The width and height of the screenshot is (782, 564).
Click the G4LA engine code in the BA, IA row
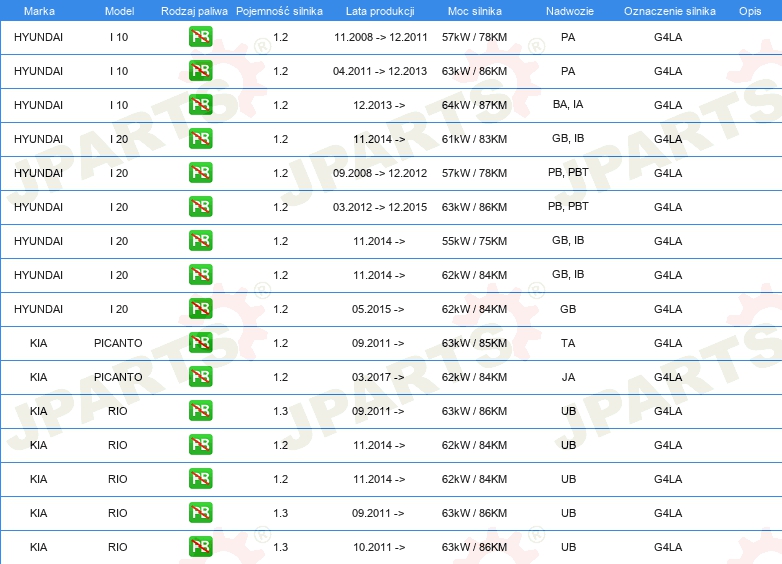coord(668,105)
